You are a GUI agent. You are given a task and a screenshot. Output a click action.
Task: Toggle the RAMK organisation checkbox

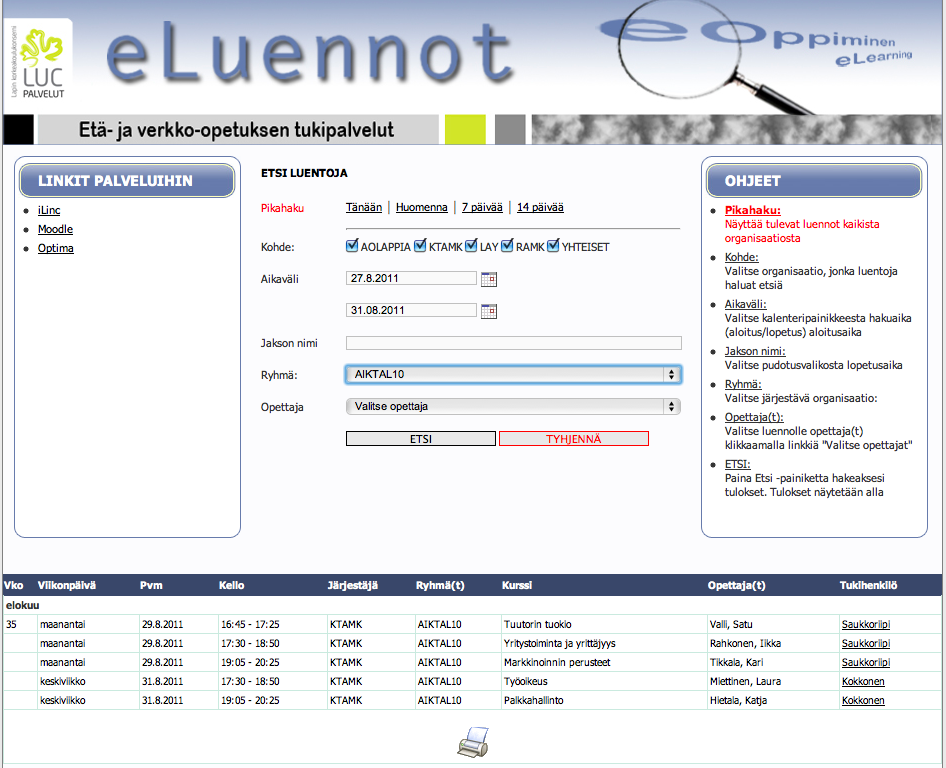point(508,247)
